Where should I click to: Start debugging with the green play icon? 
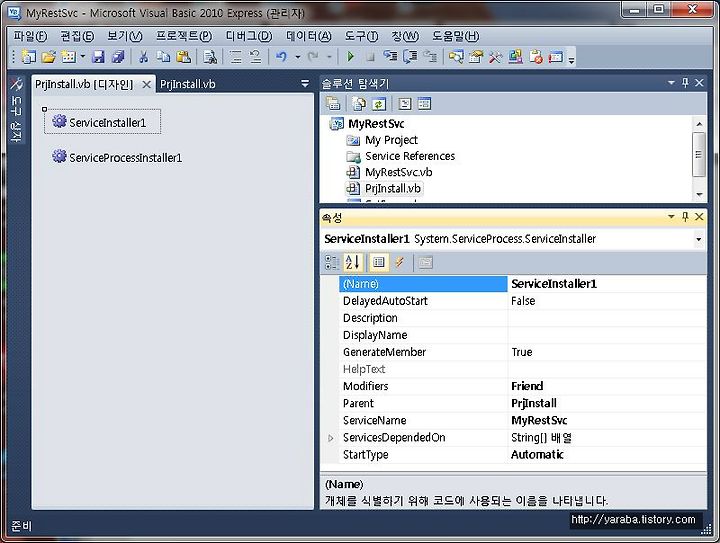(x=350, y=57)
